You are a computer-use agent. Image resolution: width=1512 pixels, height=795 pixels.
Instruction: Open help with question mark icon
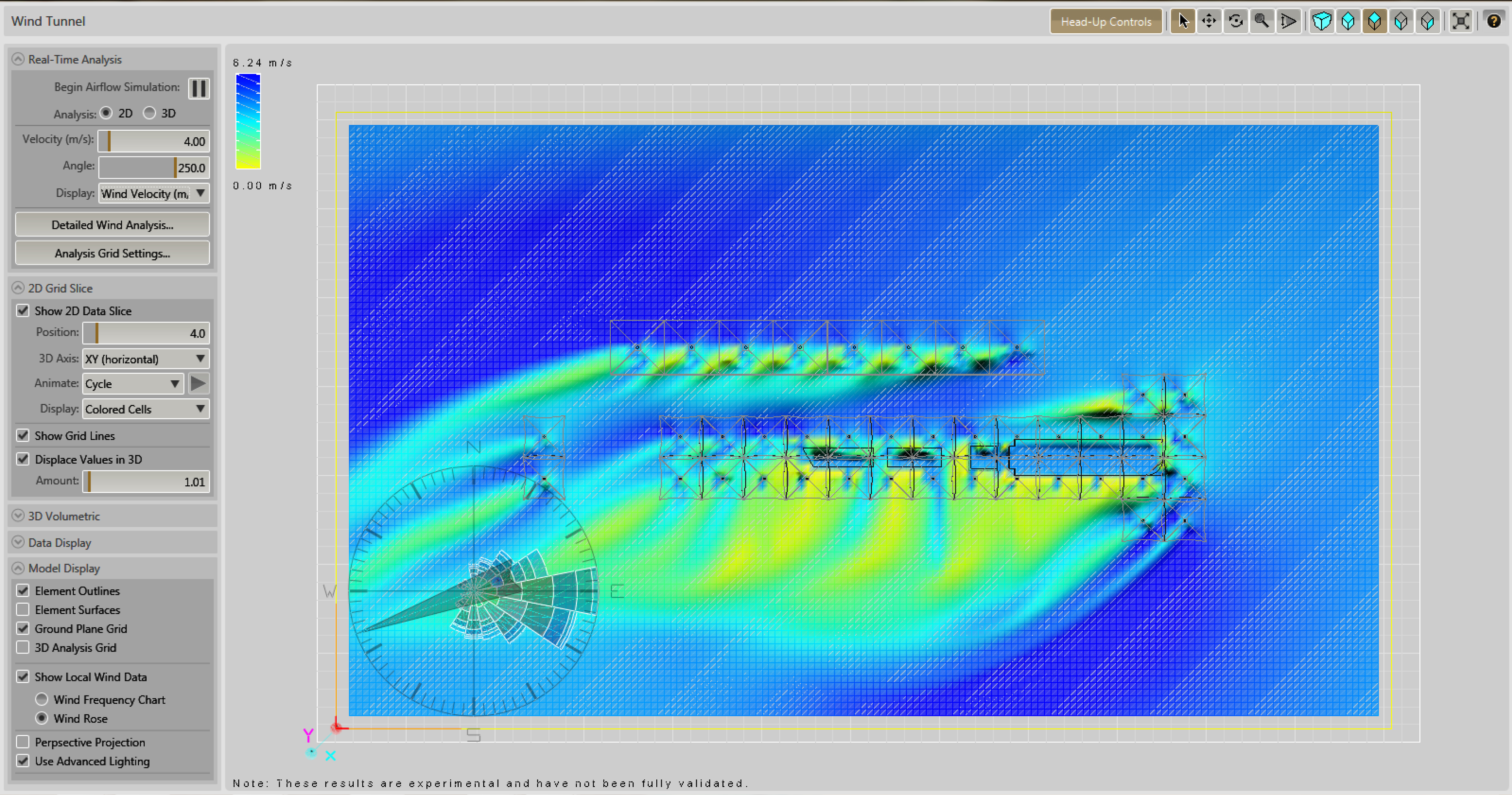click(1493, 21)
